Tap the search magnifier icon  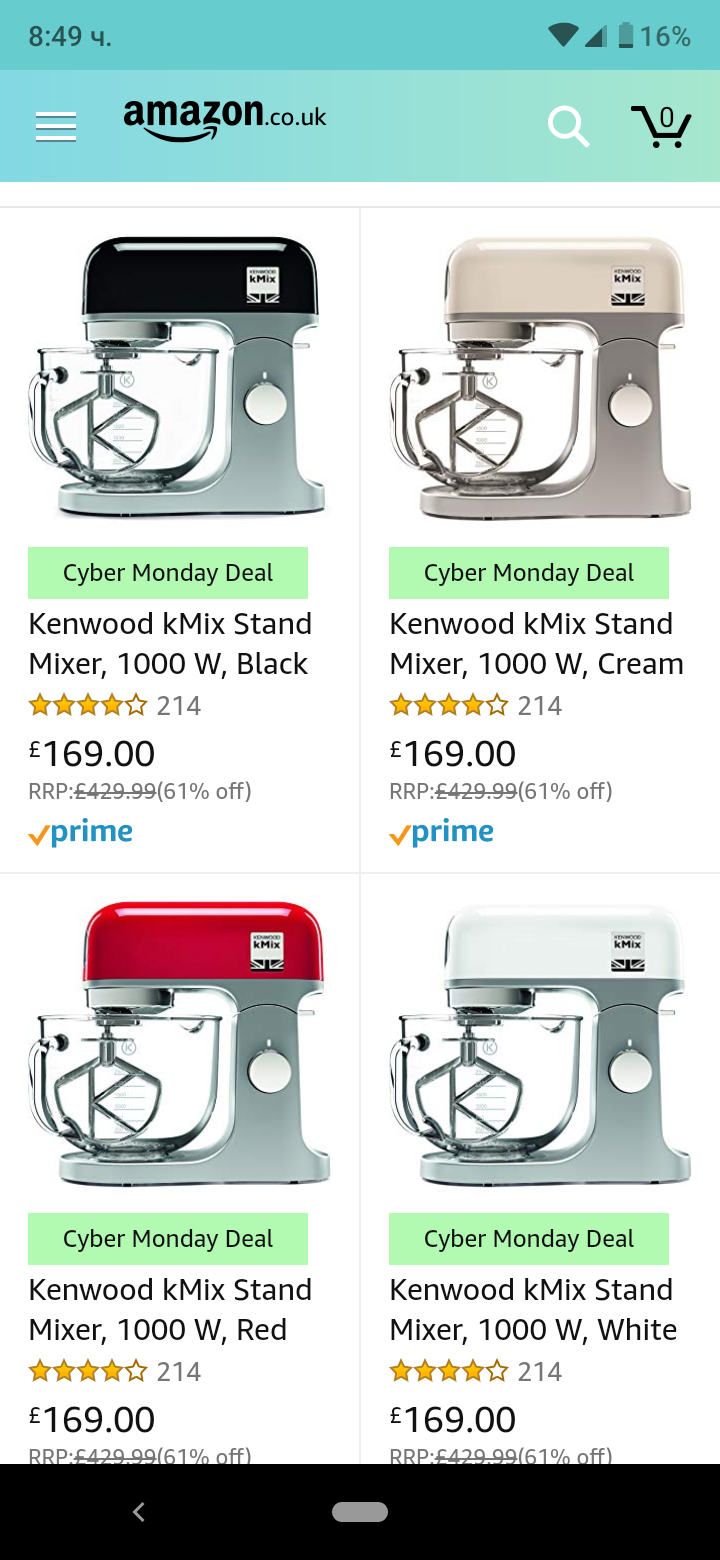(568, 127)
